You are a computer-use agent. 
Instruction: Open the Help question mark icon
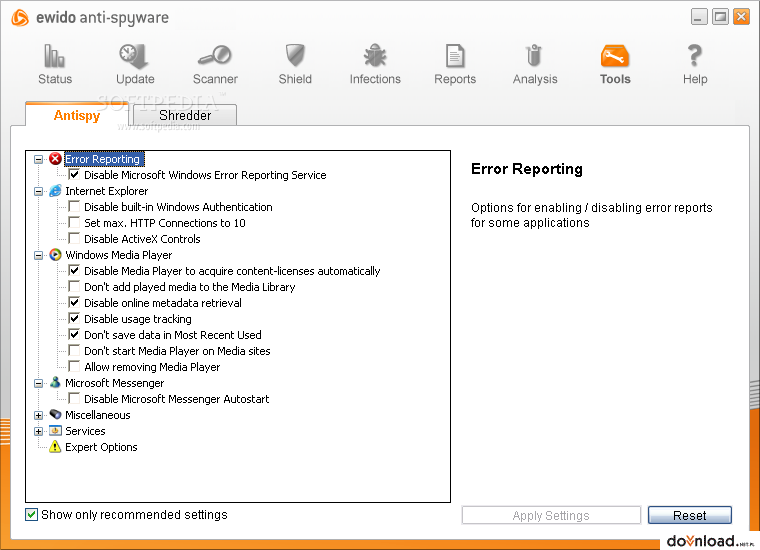pos(695,55)
